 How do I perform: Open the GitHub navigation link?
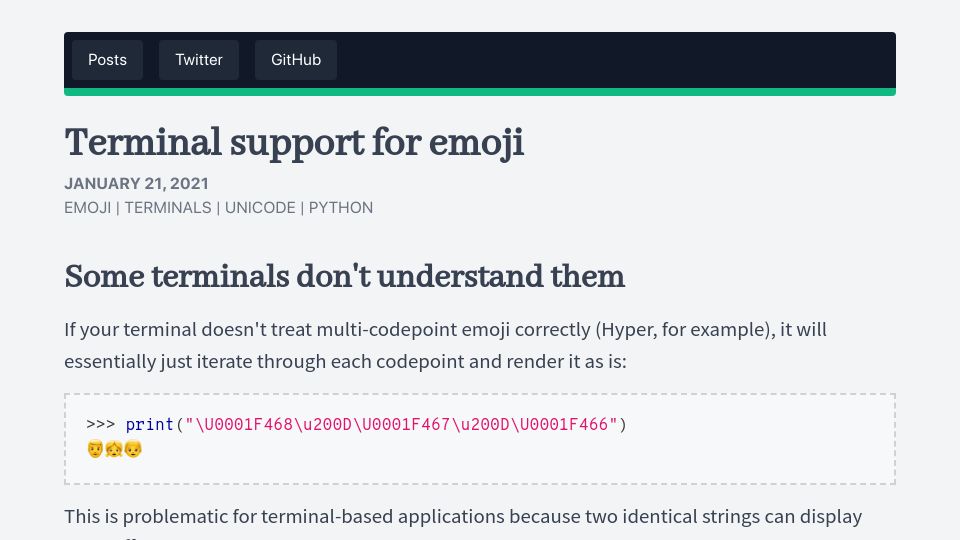click(296, 60)
